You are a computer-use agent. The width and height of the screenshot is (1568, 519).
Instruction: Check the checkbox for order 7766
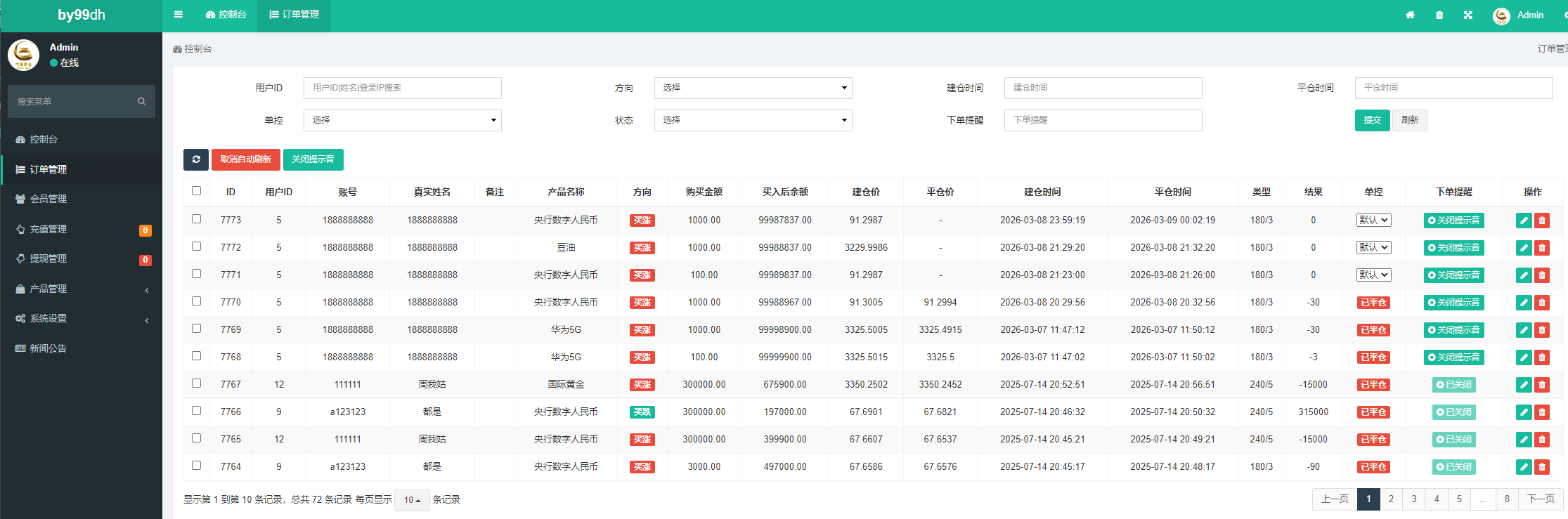point(196,410)
